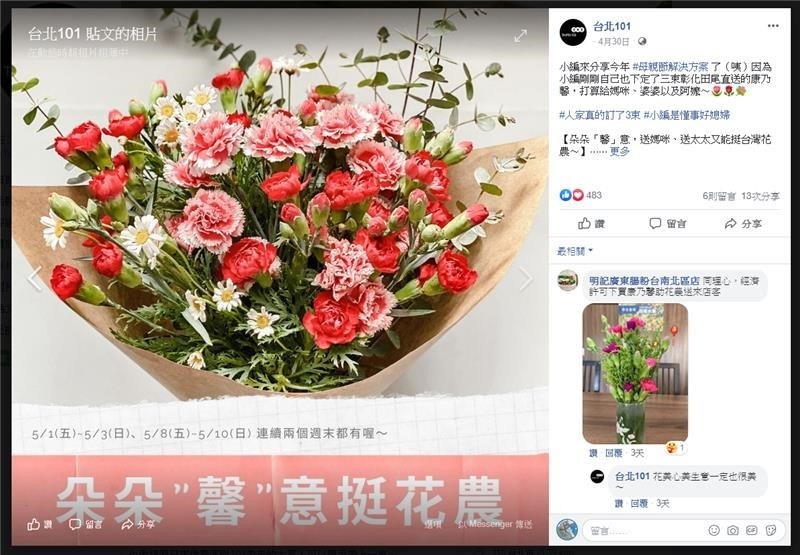Viewport: 800px width, 555px height.
Task: Open the 台北101 page name link
Action: pyautogui.click(x=612, y=26)
